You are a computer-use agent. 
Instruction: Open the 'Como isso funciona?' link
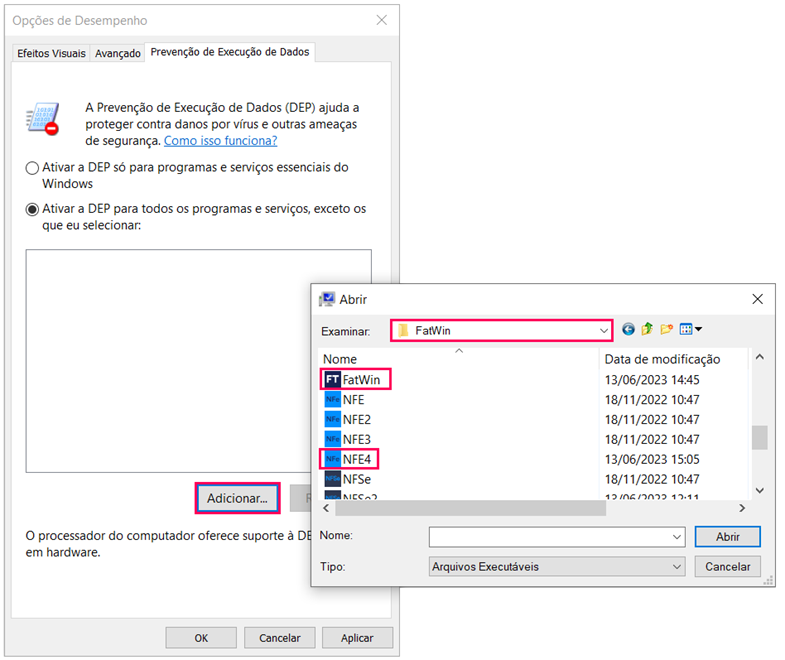tap(220, 141)
